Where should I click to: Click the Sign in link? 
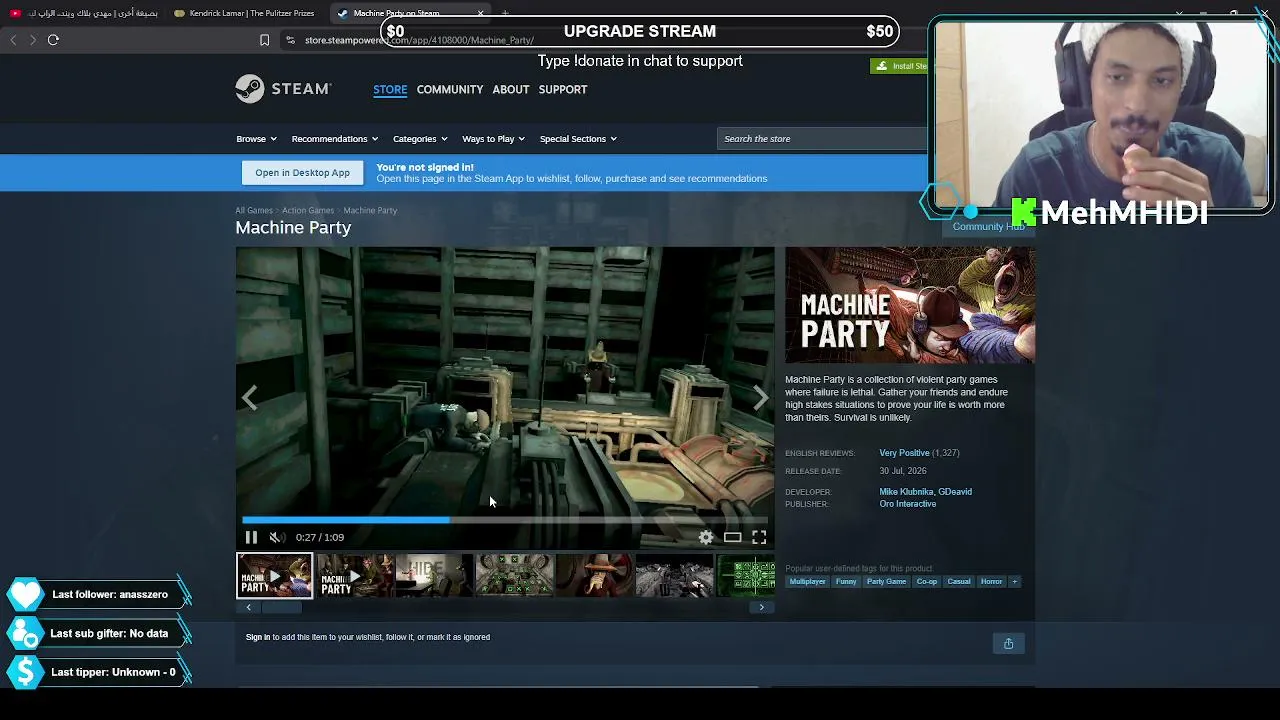point(258,637)
